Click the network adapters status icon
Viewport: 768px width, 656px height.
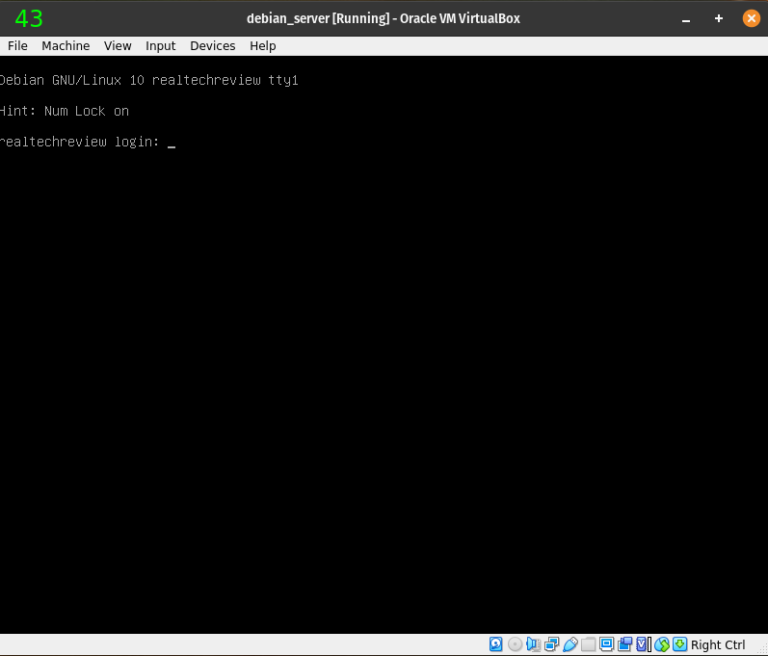(552, 644)
